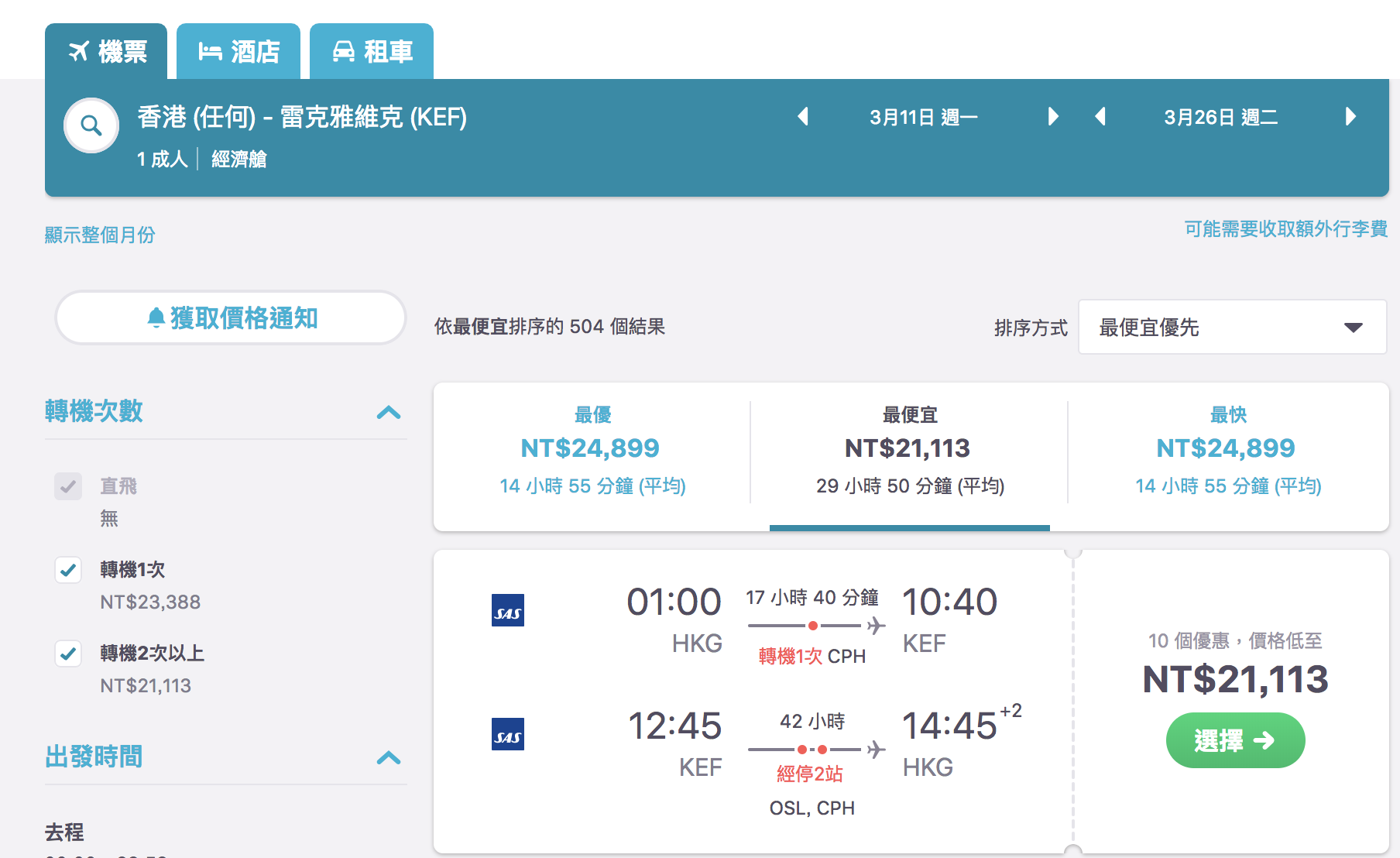Click the 1 成人 passenger text
Viewport: 1400px width, 858px height.
(x=163, y=159)
